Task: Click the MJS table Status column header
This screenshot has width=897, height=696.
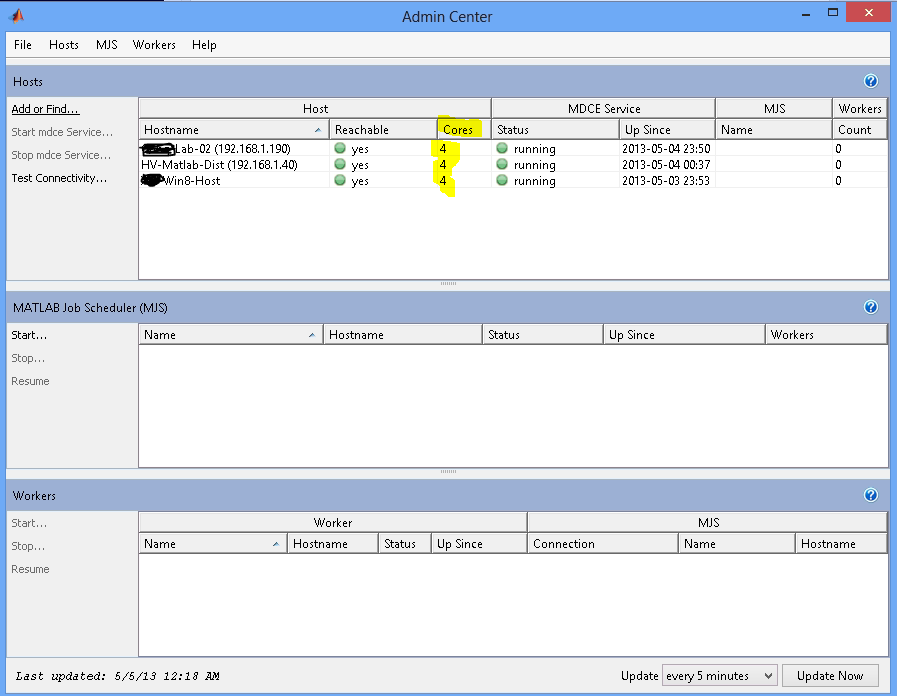Action: 543,335
